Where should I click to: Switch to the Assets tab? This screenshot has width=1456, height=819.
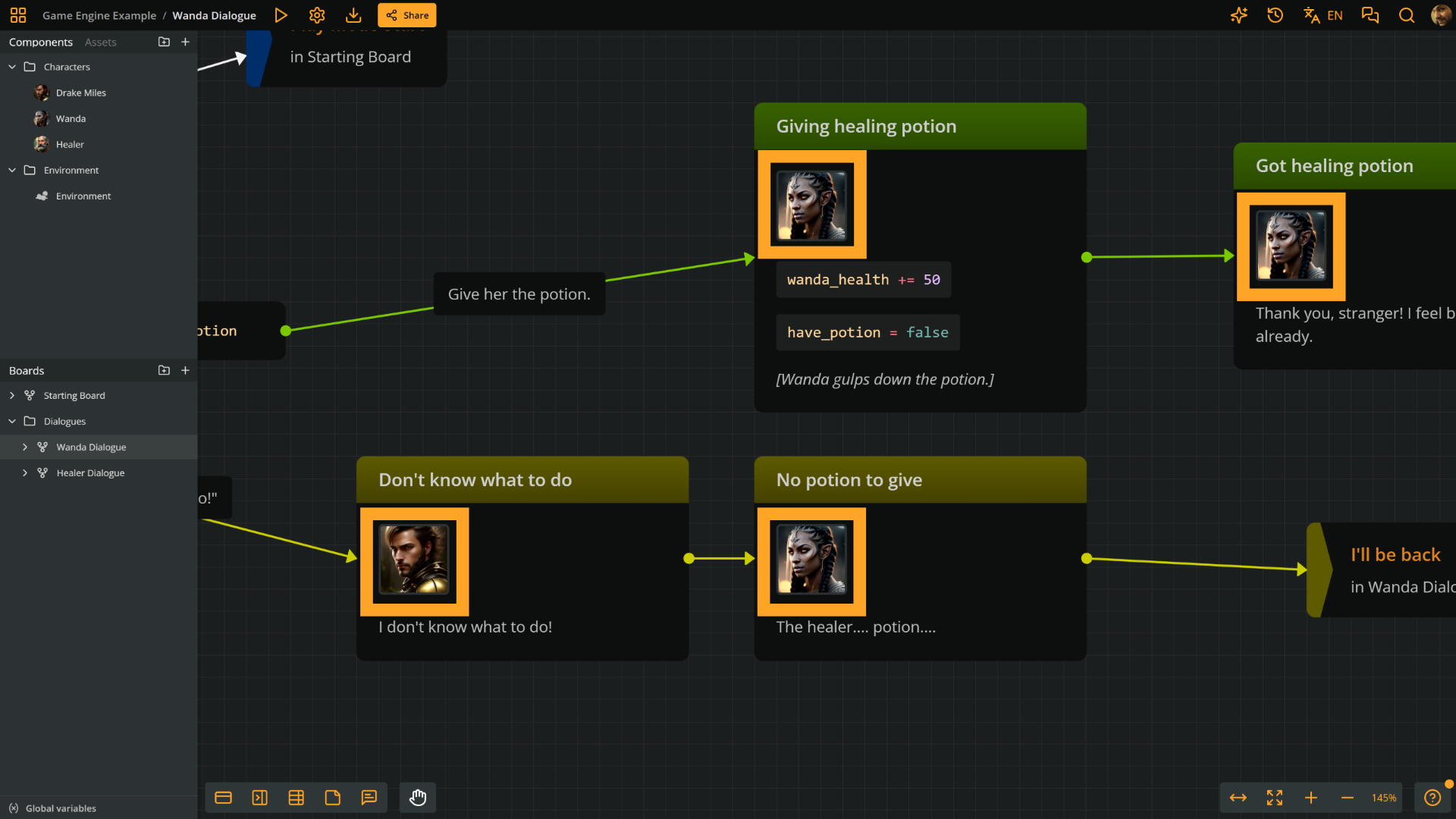[101, 42]
